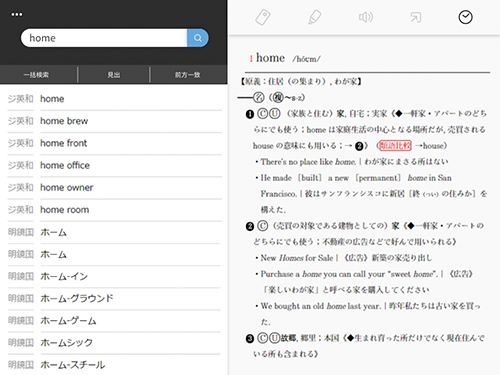This screenshot has width=500, height=375.
Task: Switch to the 一括検索 tab
Action: point(36,75)
